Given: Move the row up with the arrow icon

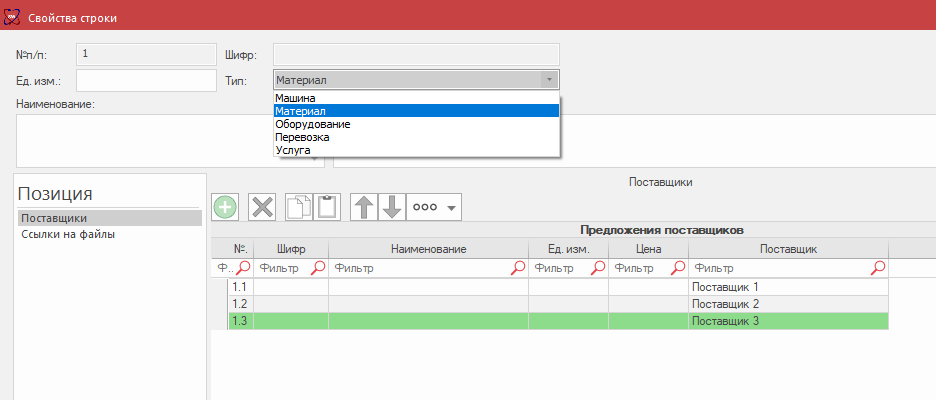Looking at the screenshot, I should coord(365,207).
